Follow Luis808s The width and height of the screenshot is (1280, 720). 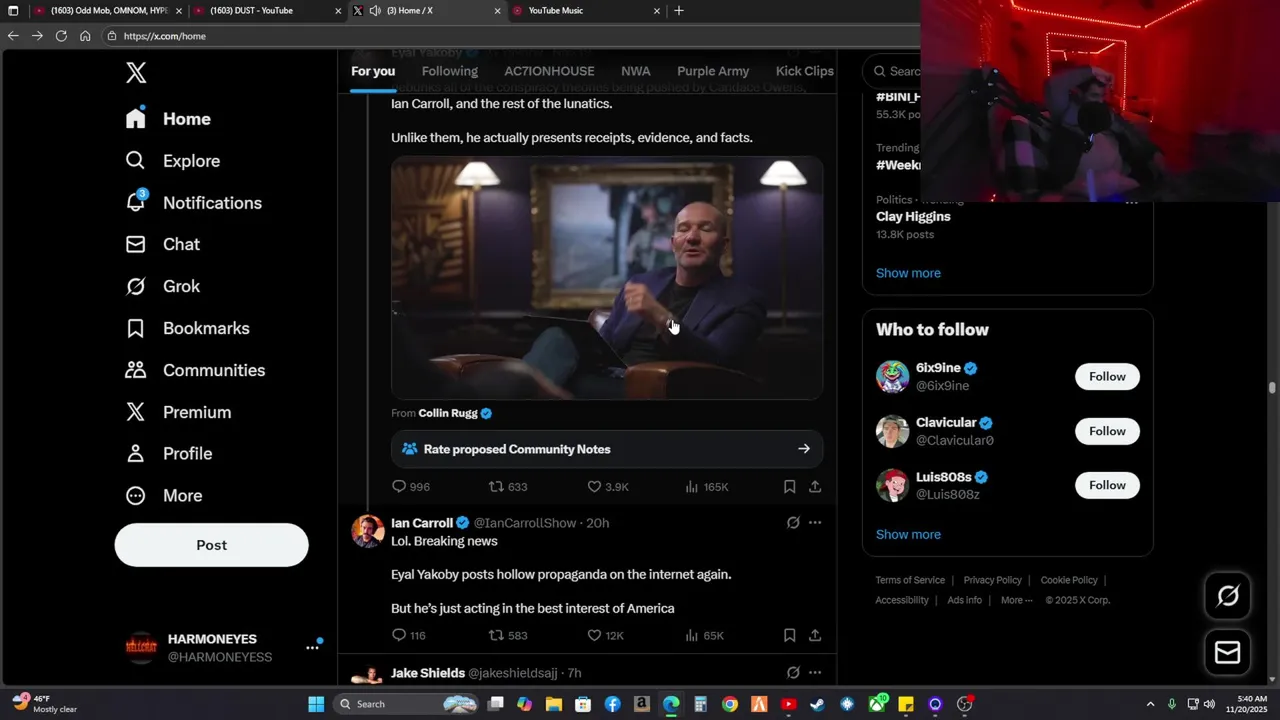(1107, 485)
